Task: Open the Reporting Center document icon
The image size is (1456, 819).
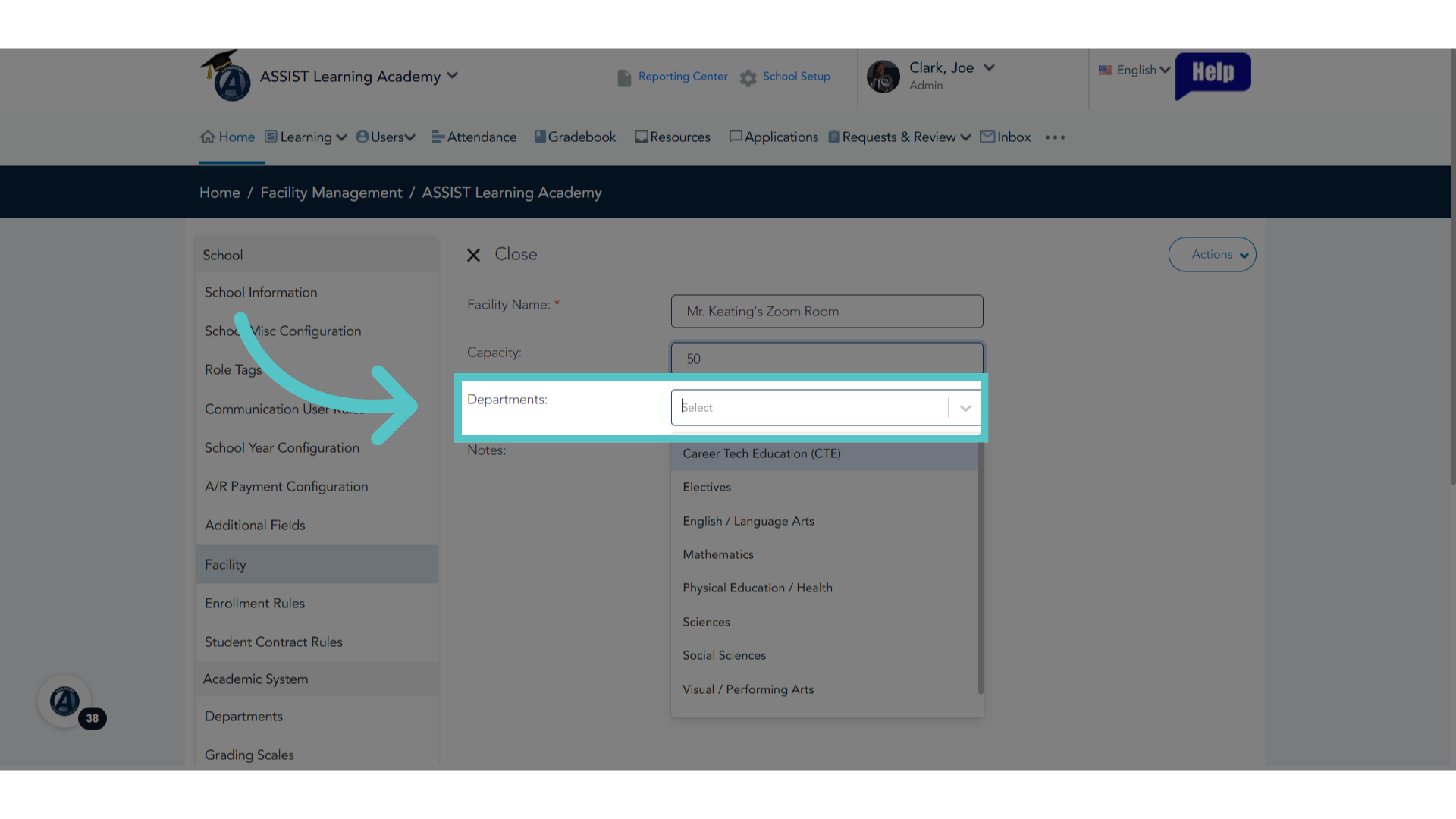Action: click(624, 77)
